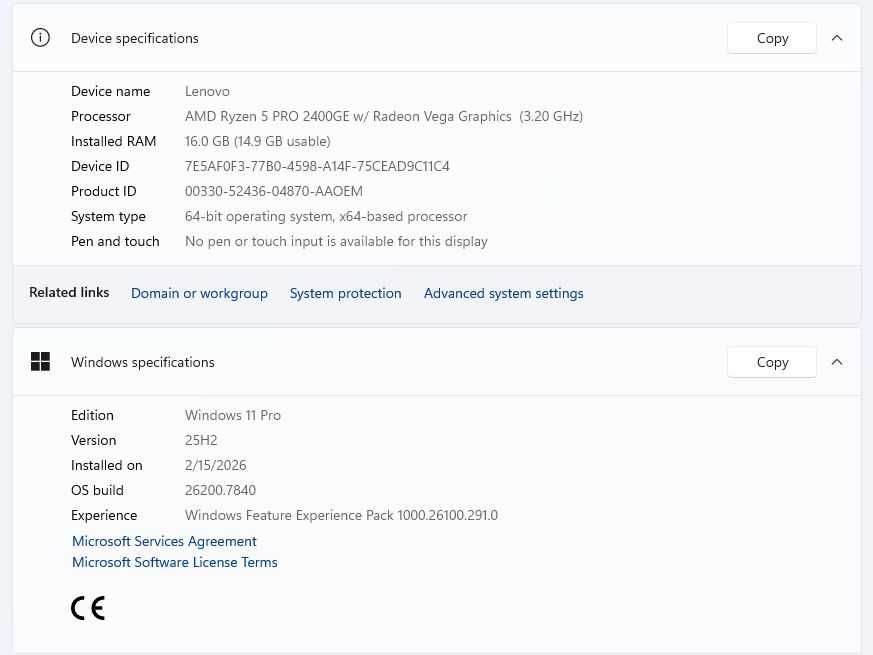873x655 pixels.
Task: Select the version value 25H2
Action: 201,440
